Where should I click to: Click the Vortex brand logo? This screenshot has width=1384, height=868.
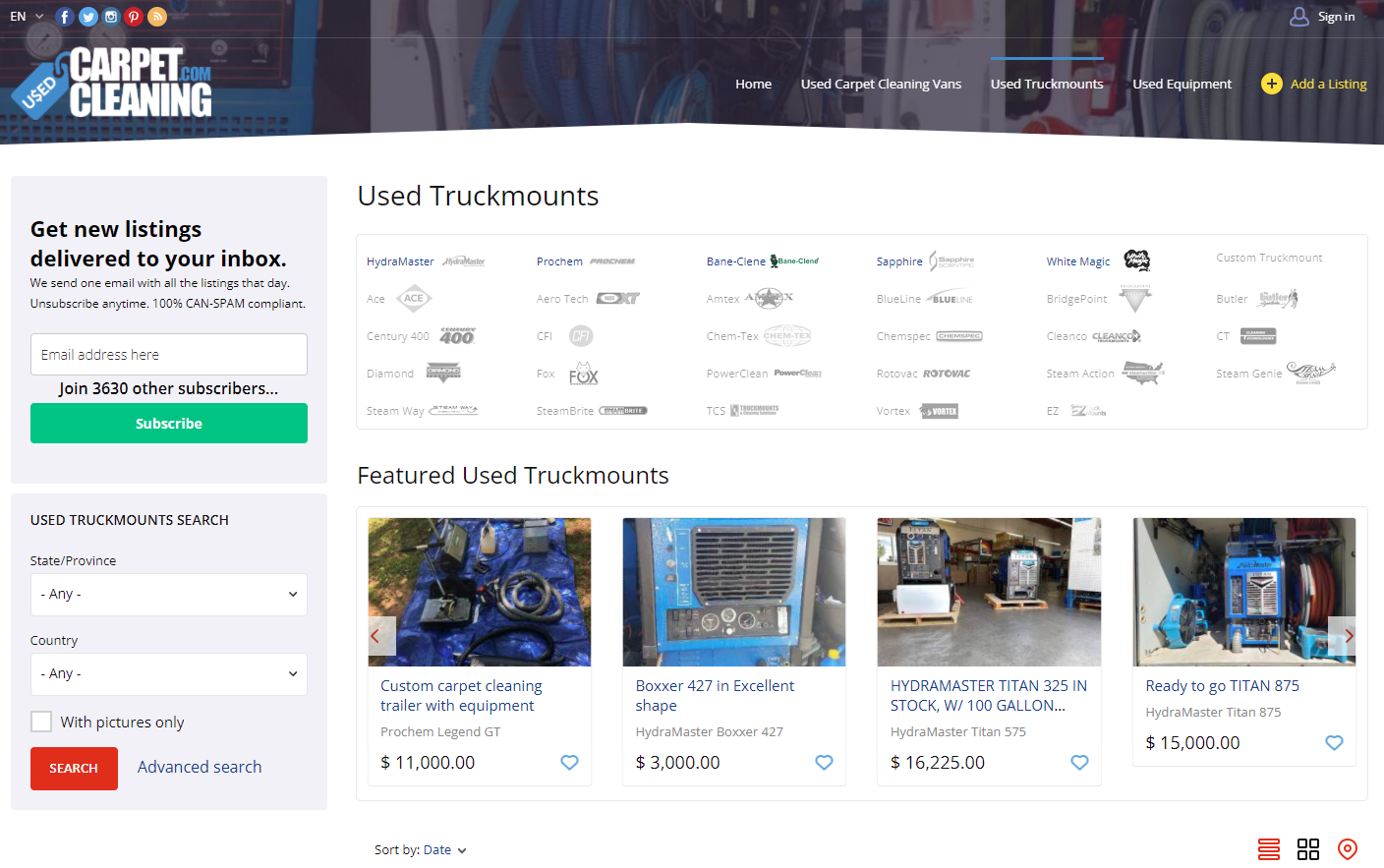click(939, 411)
